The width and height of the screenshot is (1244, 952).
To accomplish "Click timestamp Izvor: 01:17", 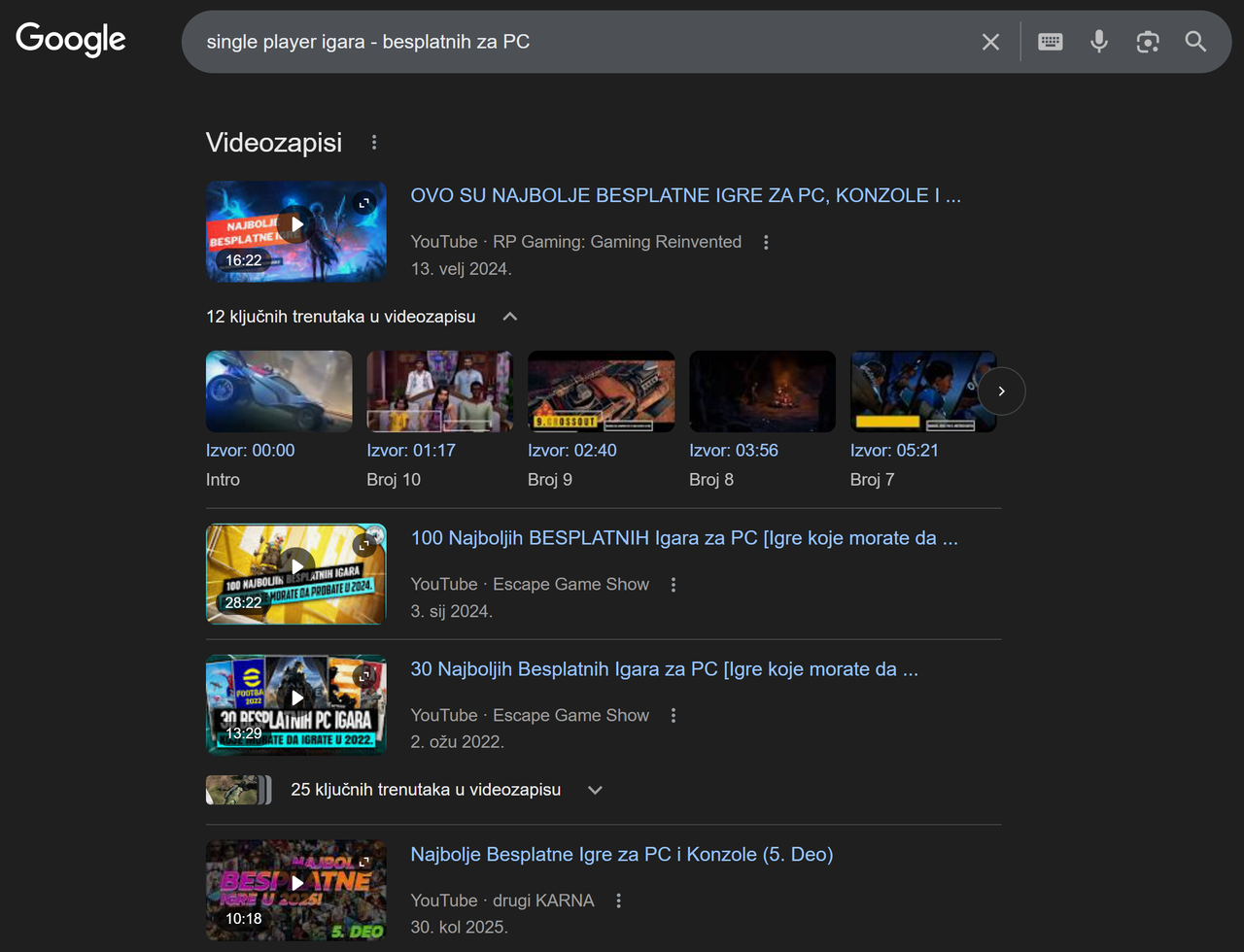I will click(x=411, y=451).
